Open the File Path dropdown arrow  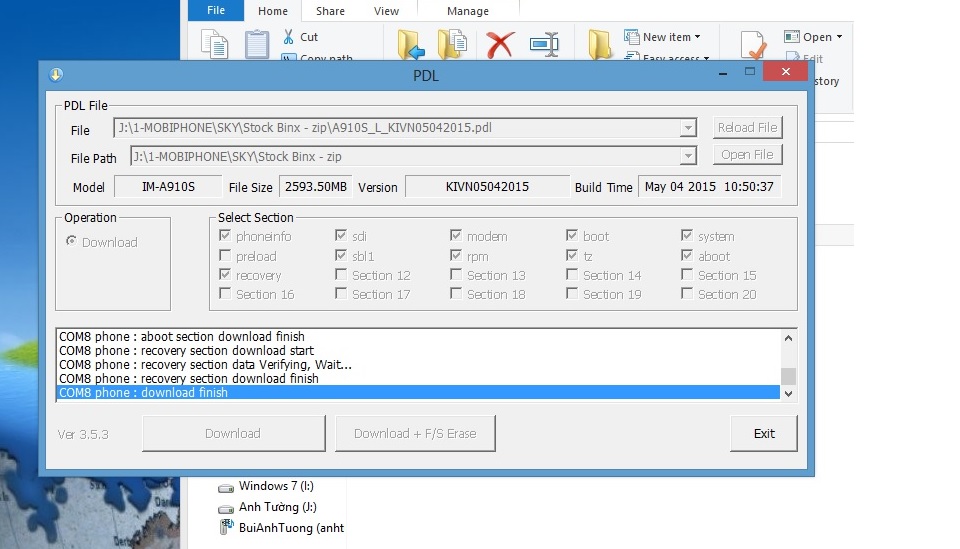(x=688, y=156)
